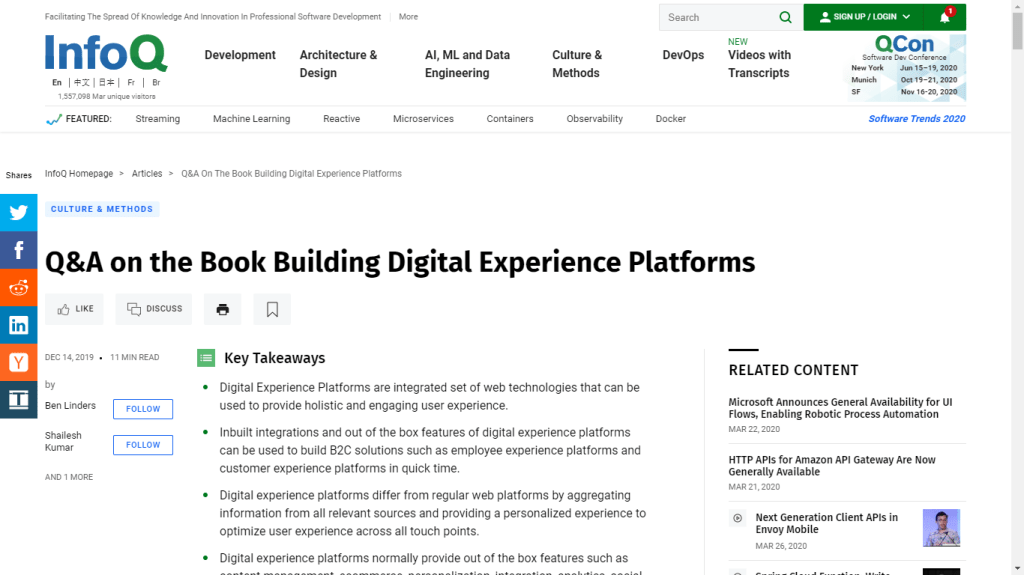The height and width of the screenshot is (575, 1024).
Task: Open the DevOps menu
Action: 683,55
